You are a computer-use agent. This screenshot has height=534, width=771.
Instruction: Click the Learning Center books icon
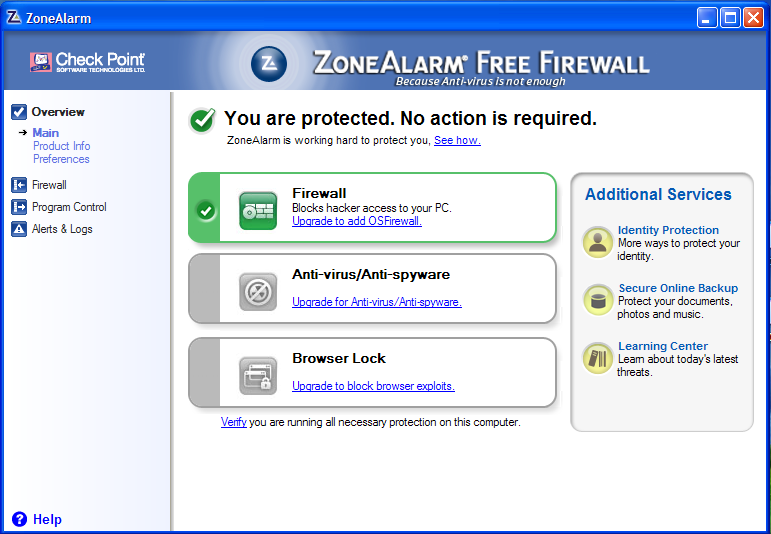(597, 358)
